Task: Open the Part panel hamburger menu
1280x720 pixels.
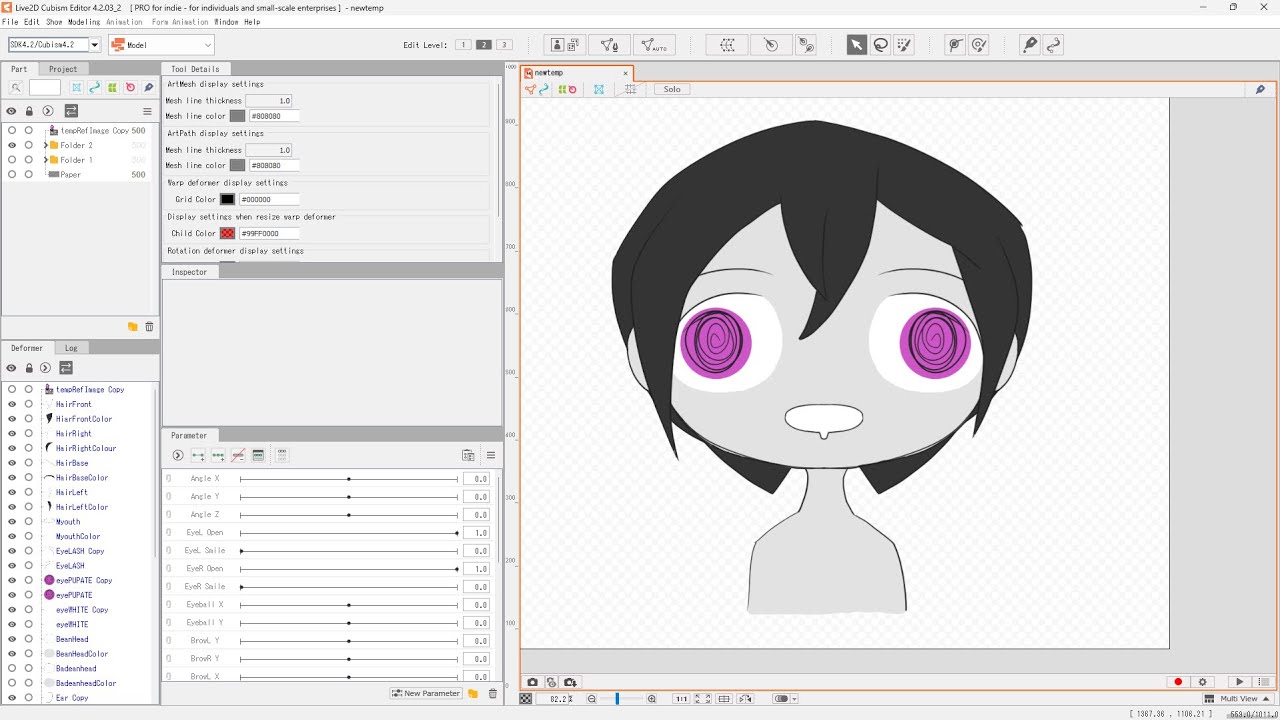Action: click(x=147, y=111)
